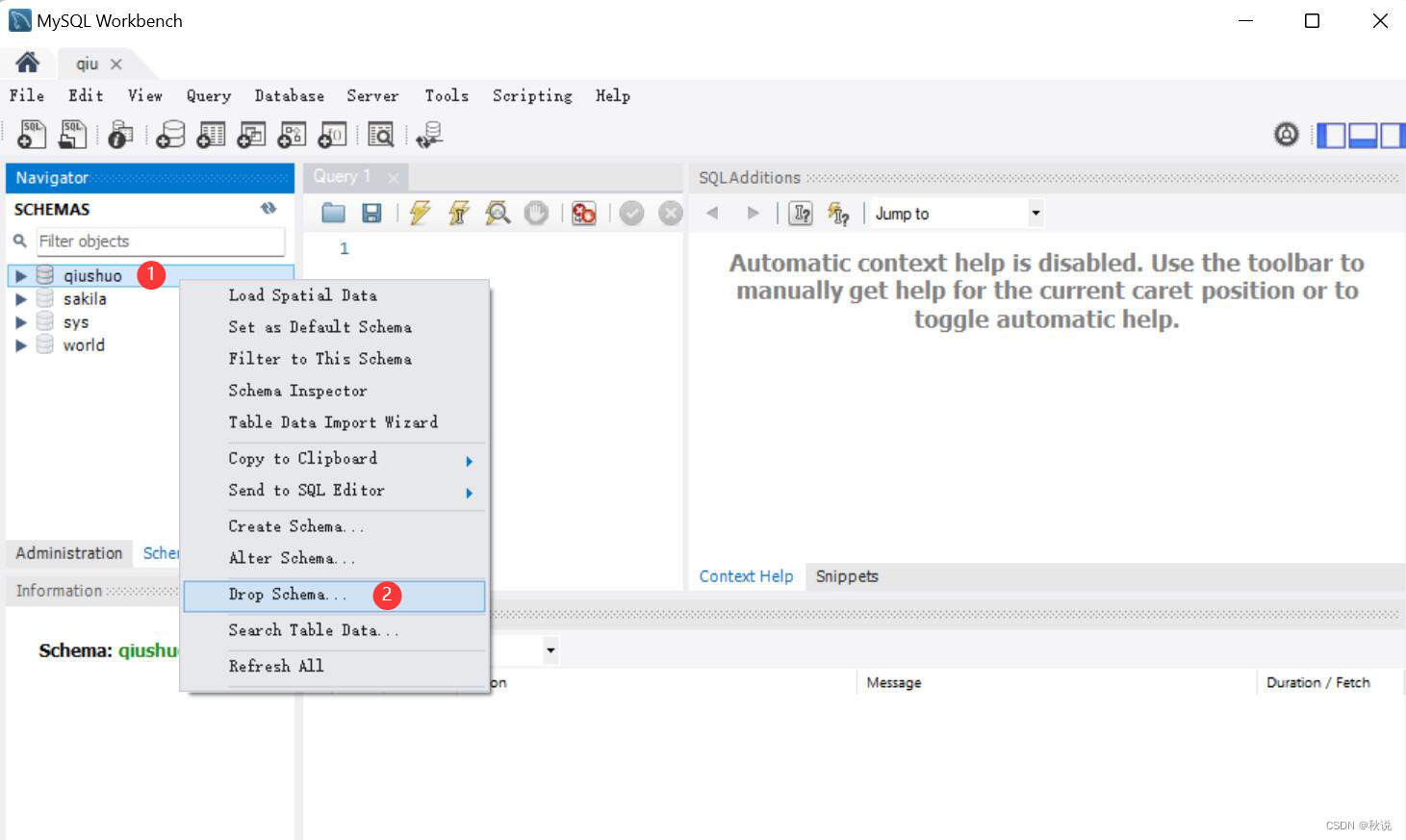Toggle left sidebar panel visibility
Viewport: 1406px width, 840px height.
tap(1331, 136)
